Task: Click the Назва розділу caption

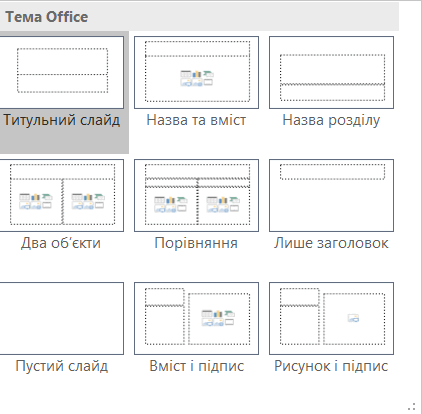Action: (331, 121)
